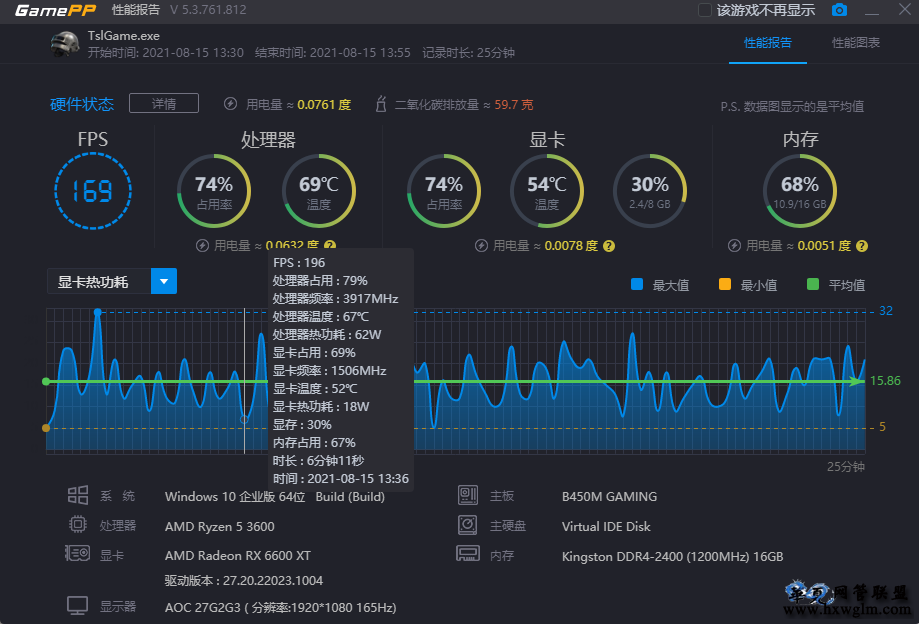Screen dimensions: 919x624
Task: Open the 显卡热功耗 dropdown arrow
Action: click(164, 281)
